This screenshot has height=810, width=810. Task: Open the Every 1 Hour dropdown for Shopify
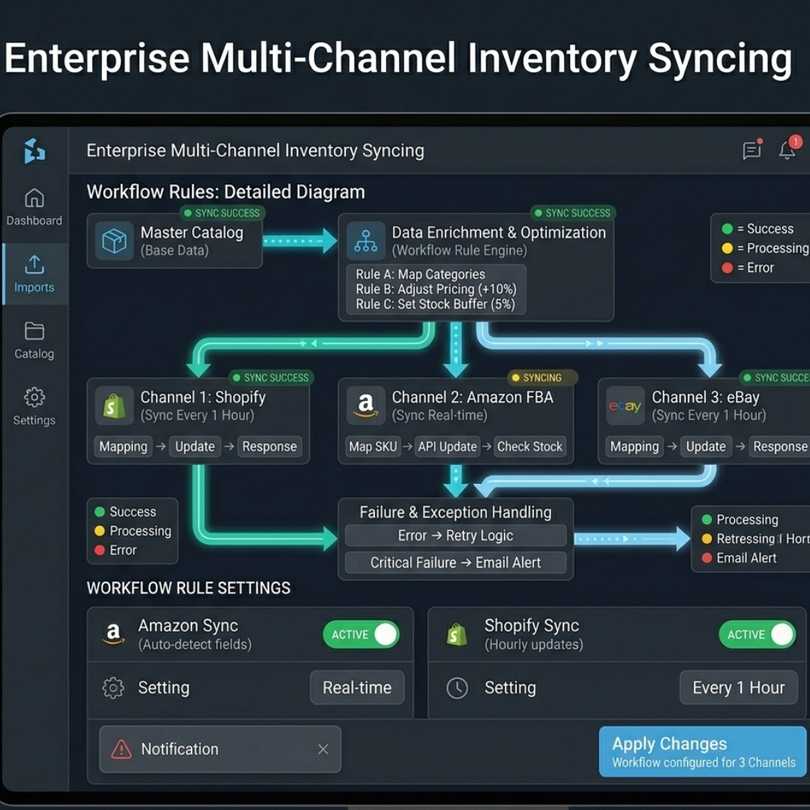[738, 687]
